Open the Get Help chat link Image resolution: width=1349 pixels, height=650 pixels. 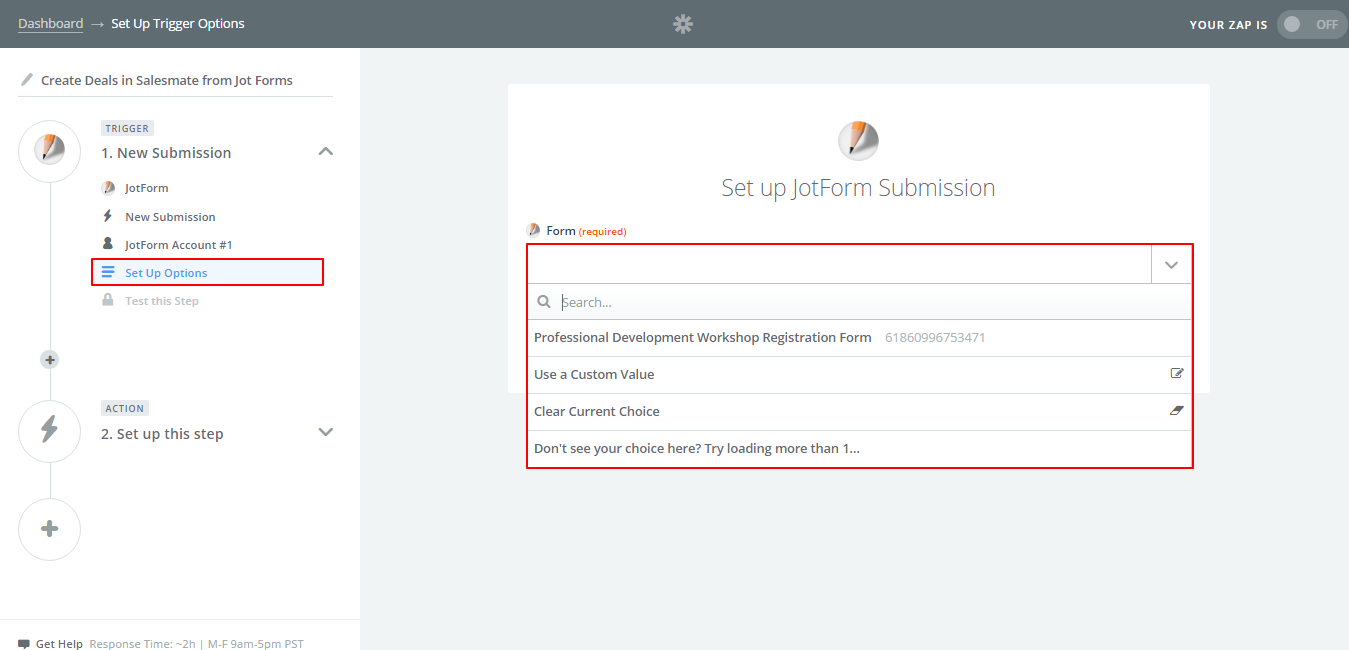coord(59,644)
